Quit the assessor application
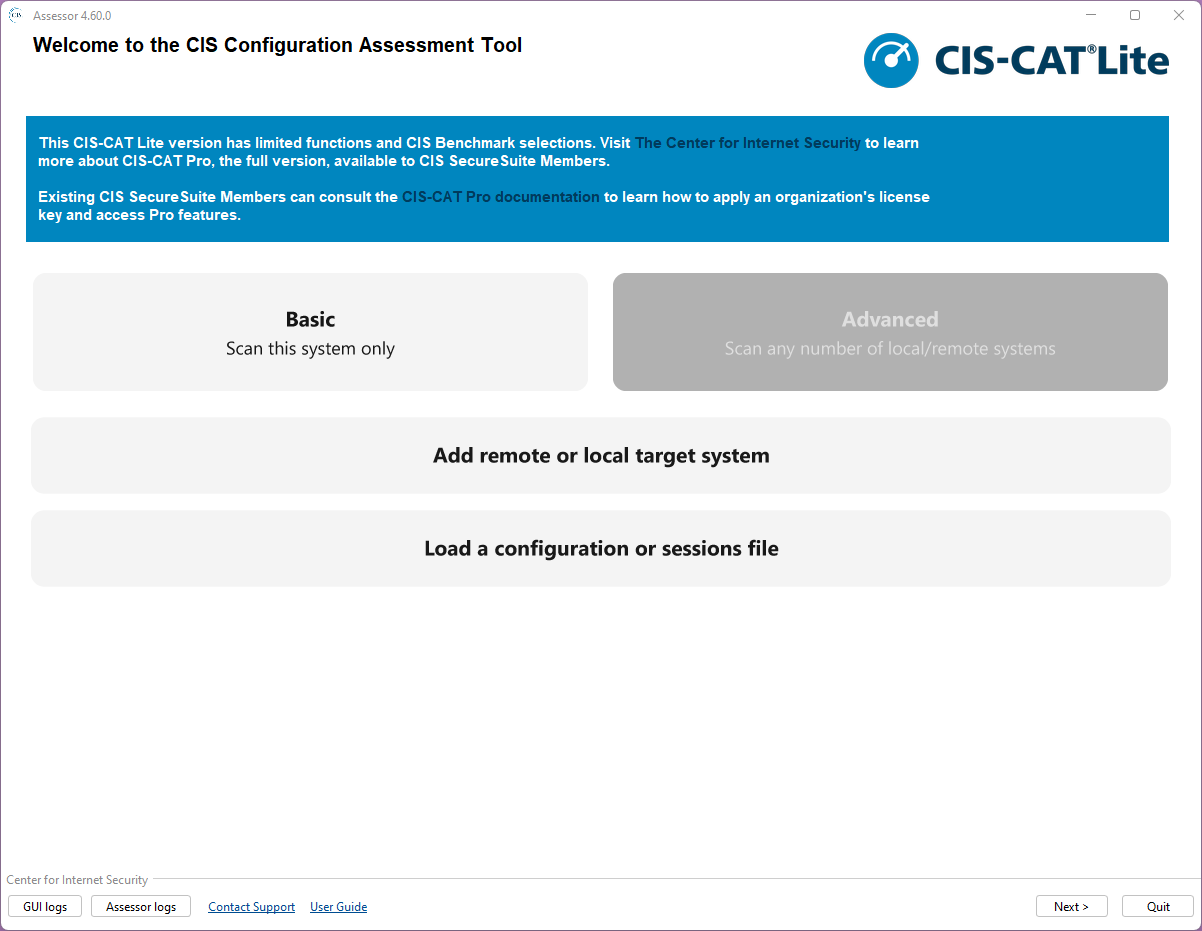 [x=1158, y=907]
